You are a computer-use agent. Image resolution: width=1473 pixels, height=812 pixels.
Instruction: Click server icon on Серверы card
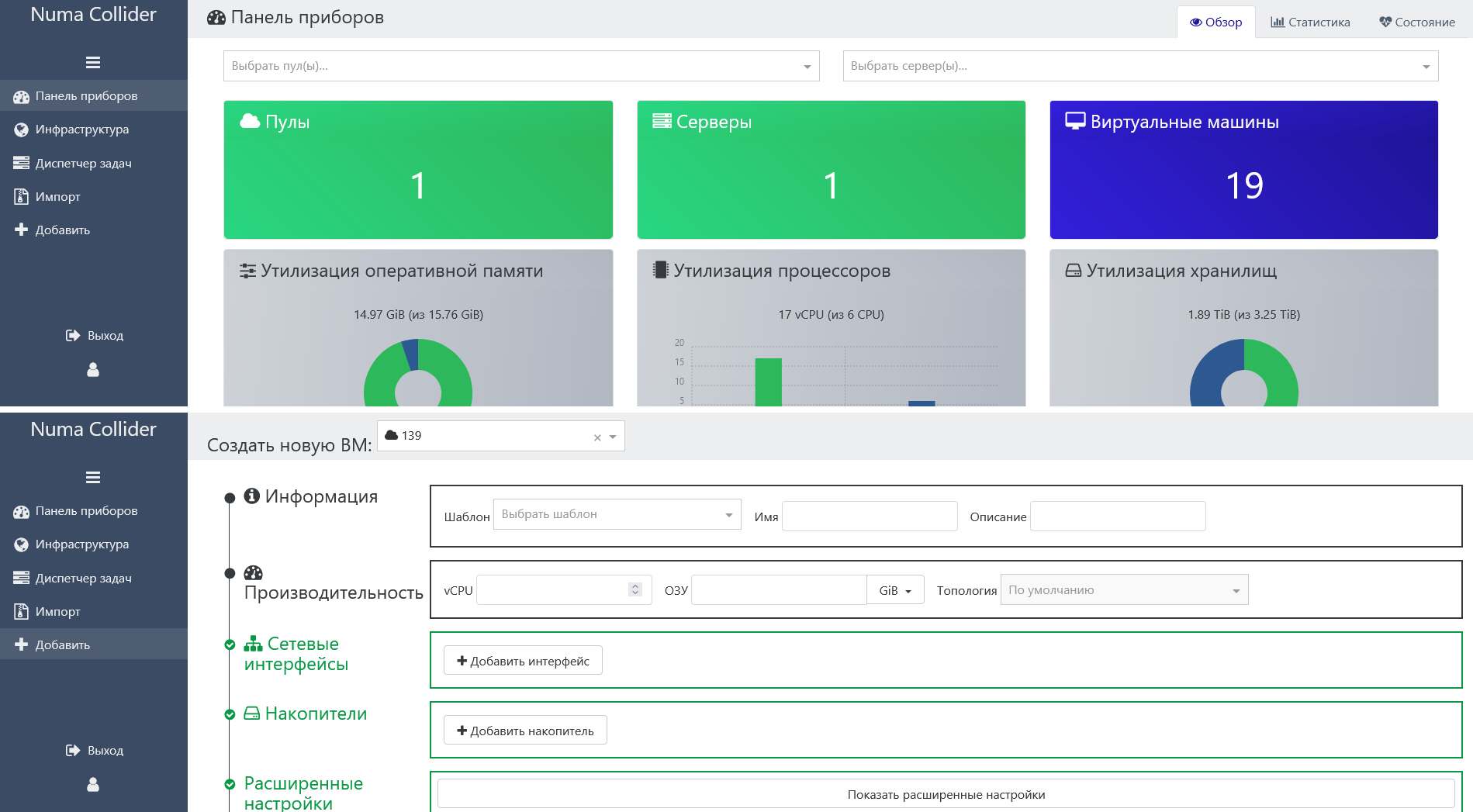click(662, 121)
